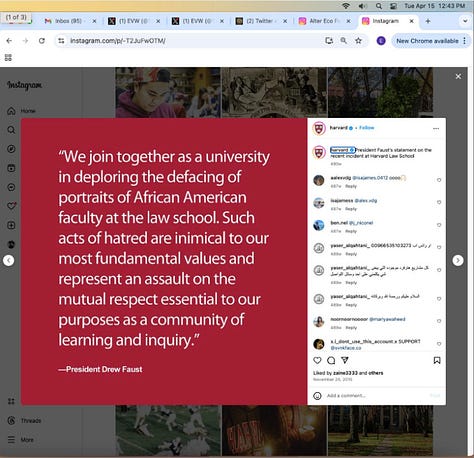Go to next post with right arrow

458,260
